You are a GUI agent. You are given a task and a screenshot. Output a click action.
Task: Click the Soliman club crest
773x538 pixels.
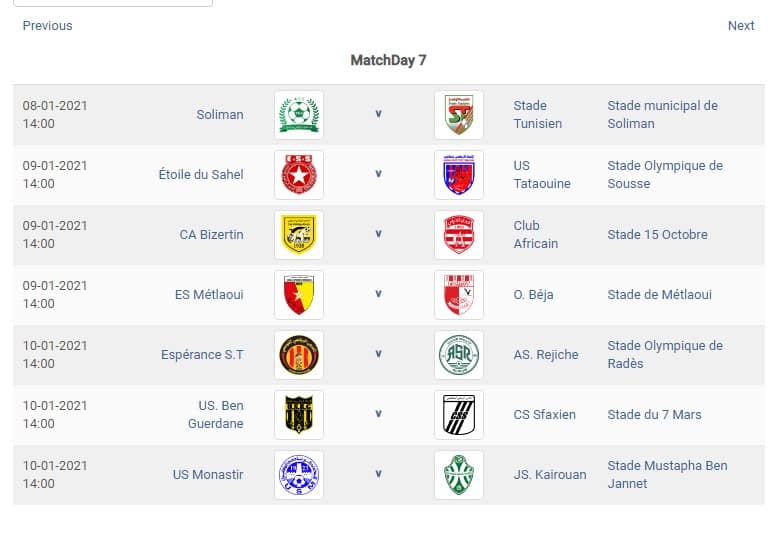click(299, 114)
